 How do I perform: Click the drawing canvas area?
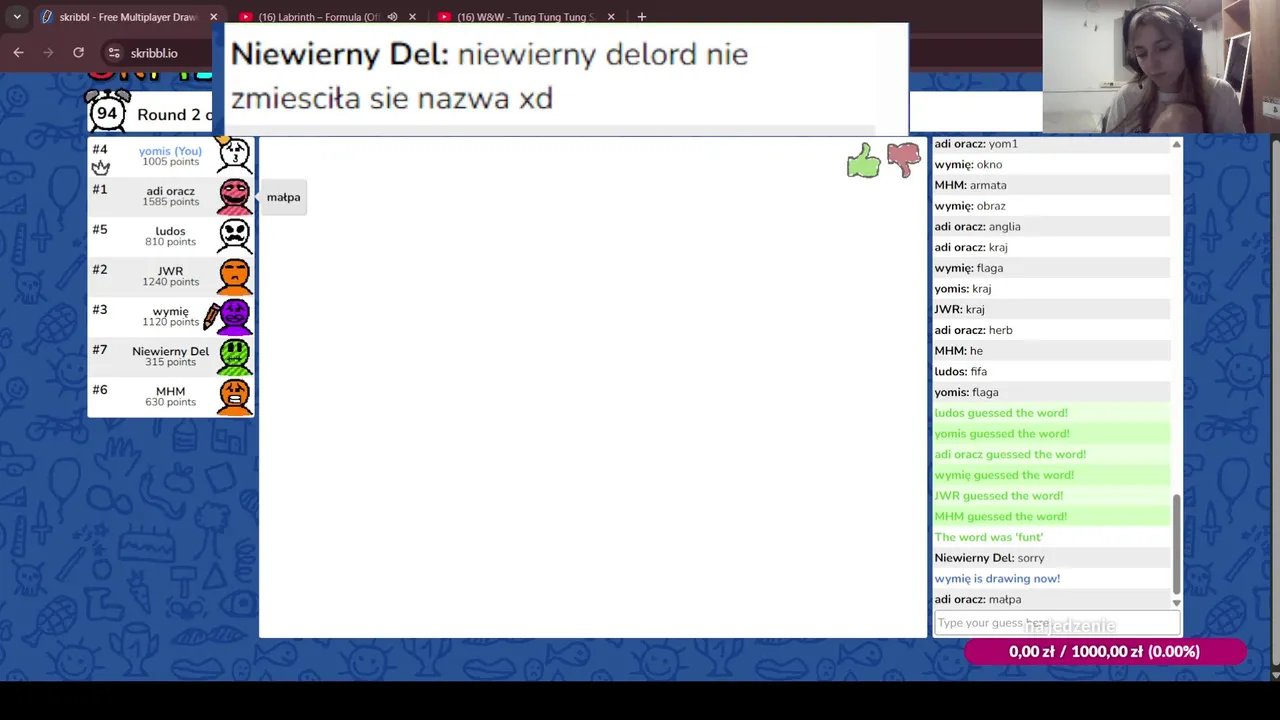tap(593, 387)
